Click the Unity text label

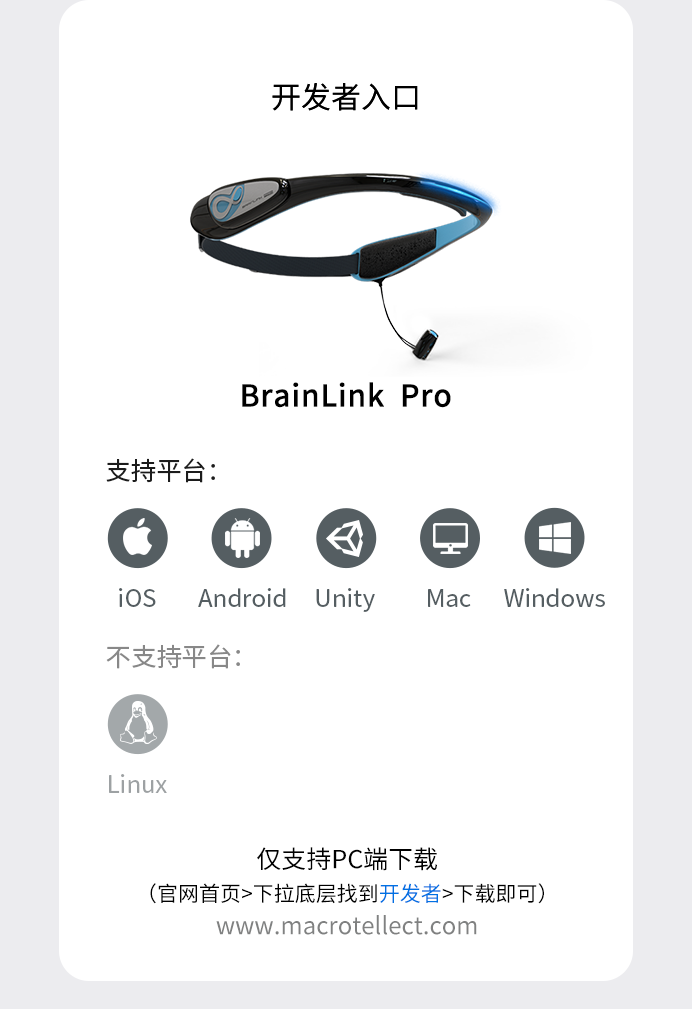[x=345, y=599]
